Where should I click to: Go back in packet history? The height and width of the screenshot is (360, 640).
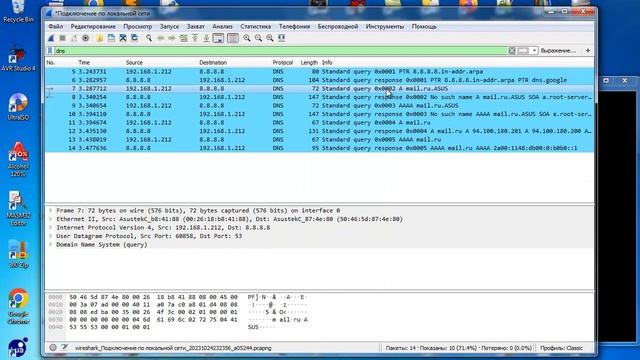(160, 38)
